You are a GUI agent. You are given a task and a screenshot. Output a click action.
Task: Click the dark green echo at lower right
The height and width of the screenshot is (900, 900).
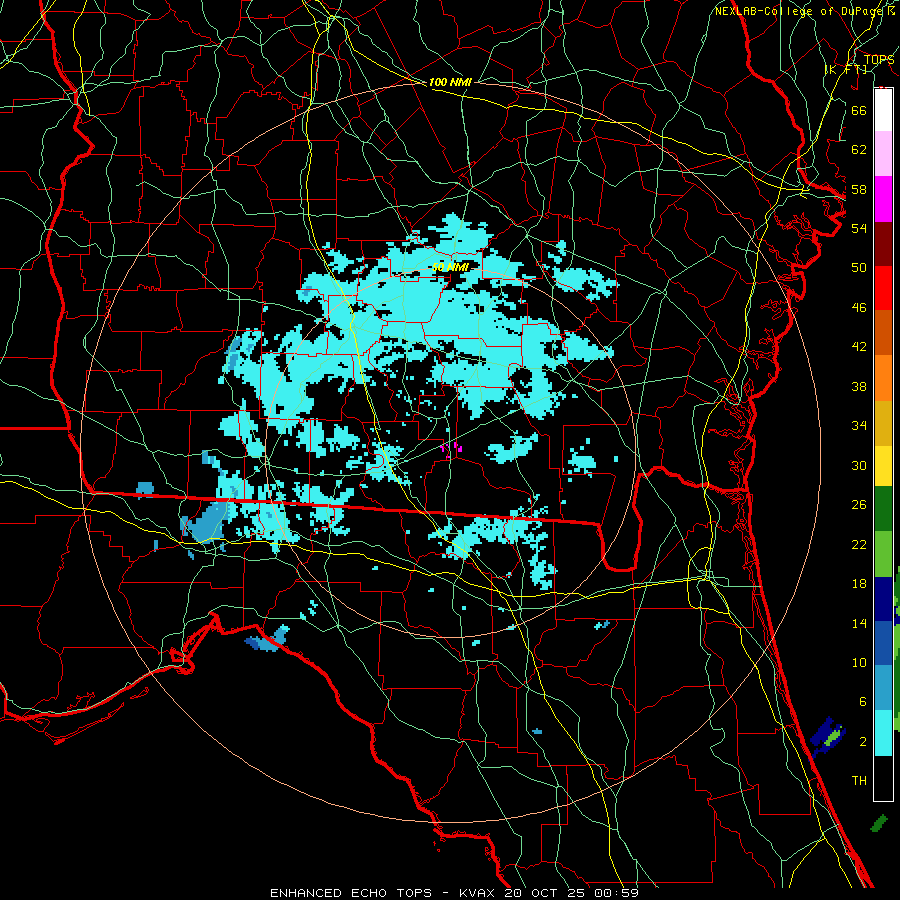point(879,824)
